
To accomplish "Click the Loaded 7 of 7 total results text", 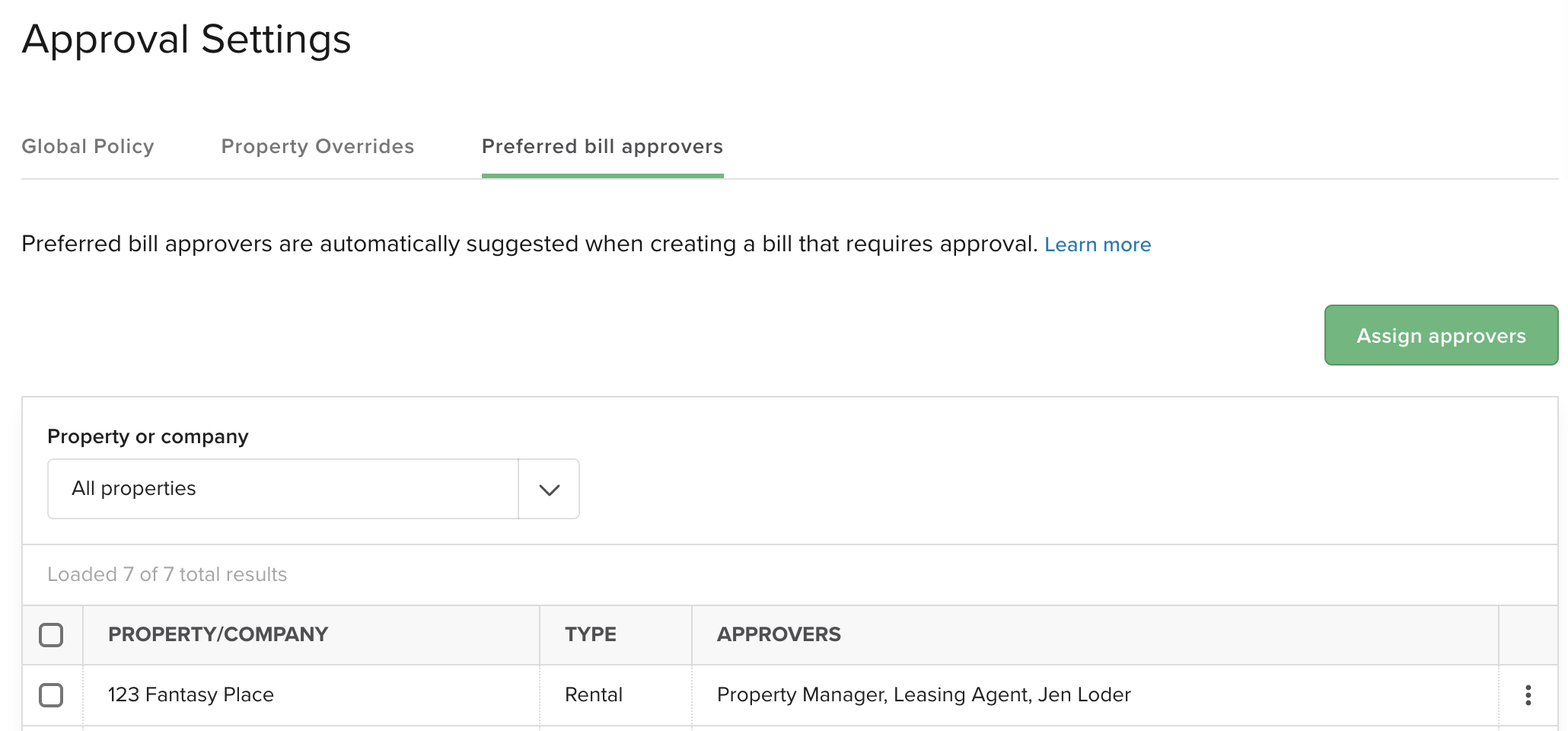I will click(x=167, y=575).
